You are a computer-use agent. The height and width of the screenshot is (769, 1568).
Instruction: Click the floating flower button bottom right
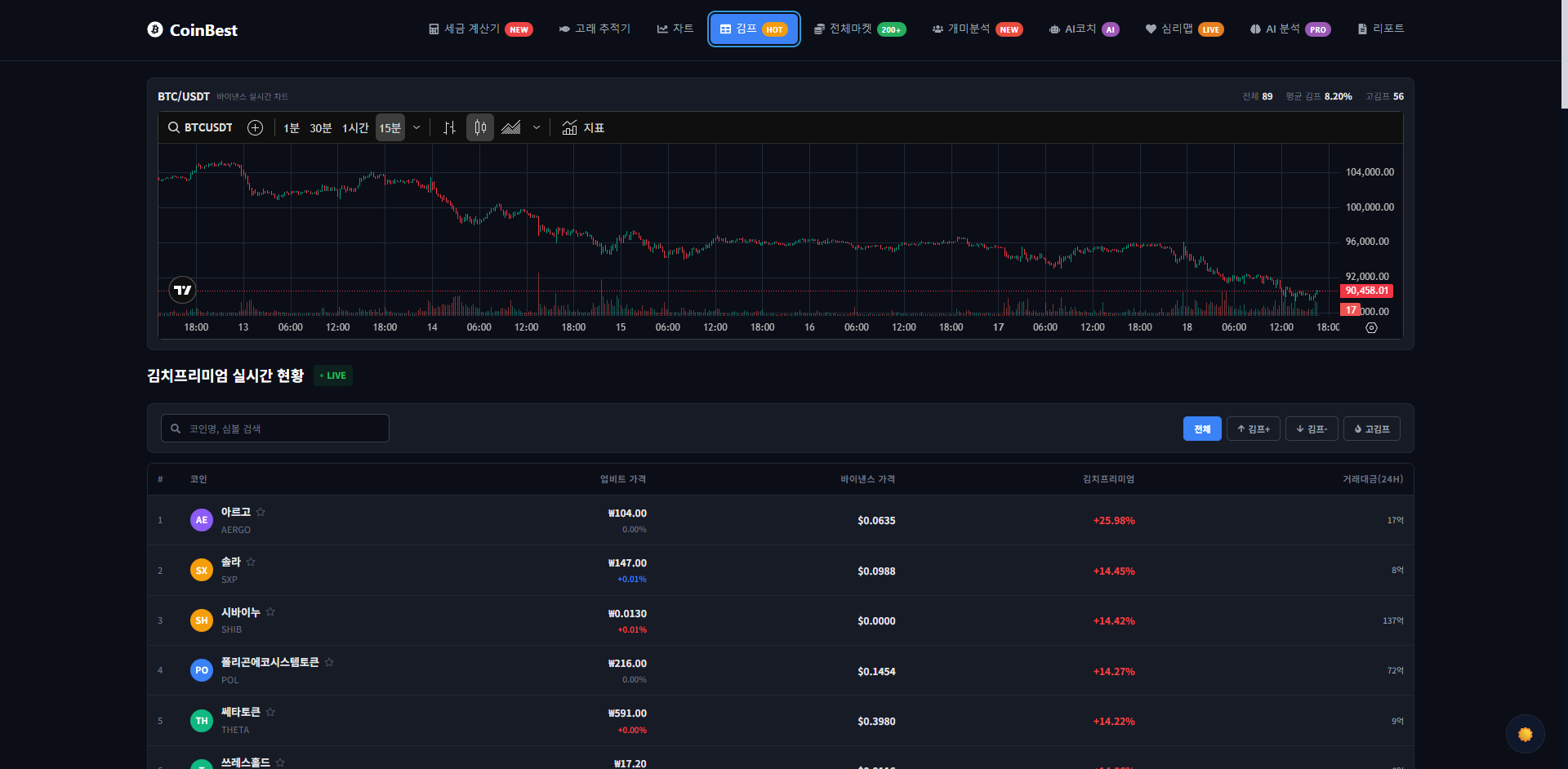1525,734
